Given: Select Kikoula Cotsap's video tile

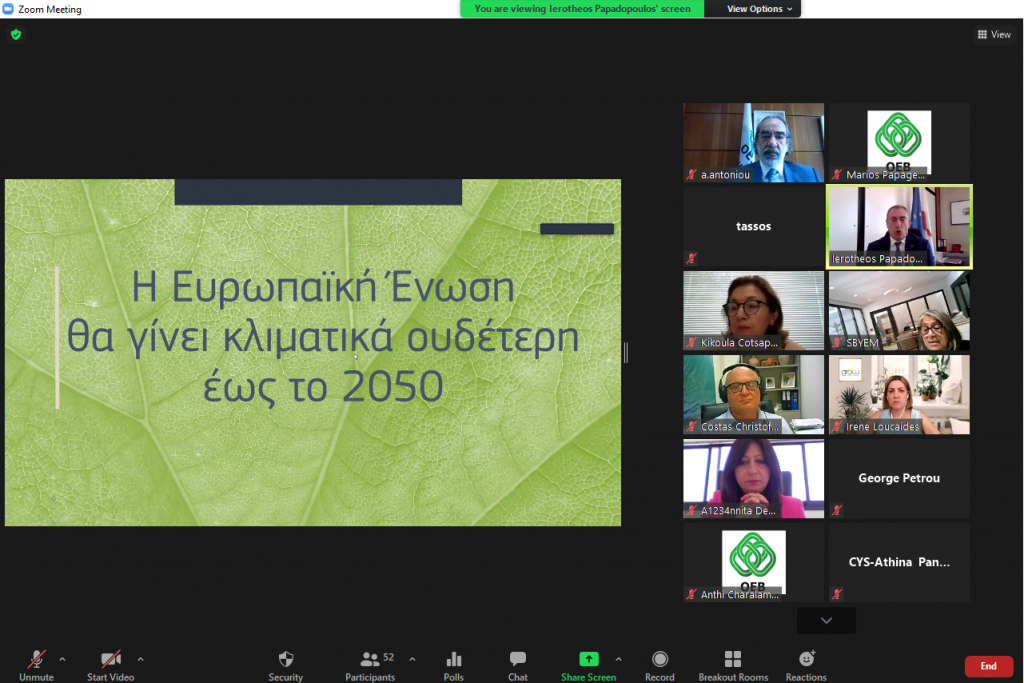Looking at the screenshot, I should click(754, 311).
